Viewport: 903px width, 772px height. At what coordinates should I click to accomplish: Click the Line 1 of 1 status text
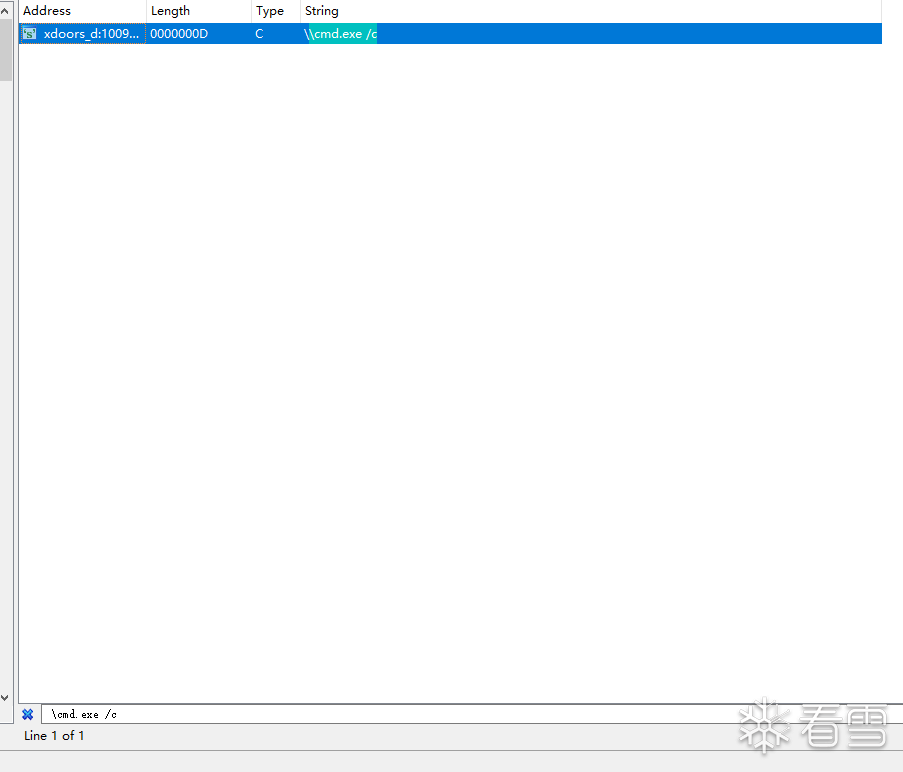click(54, 736)
